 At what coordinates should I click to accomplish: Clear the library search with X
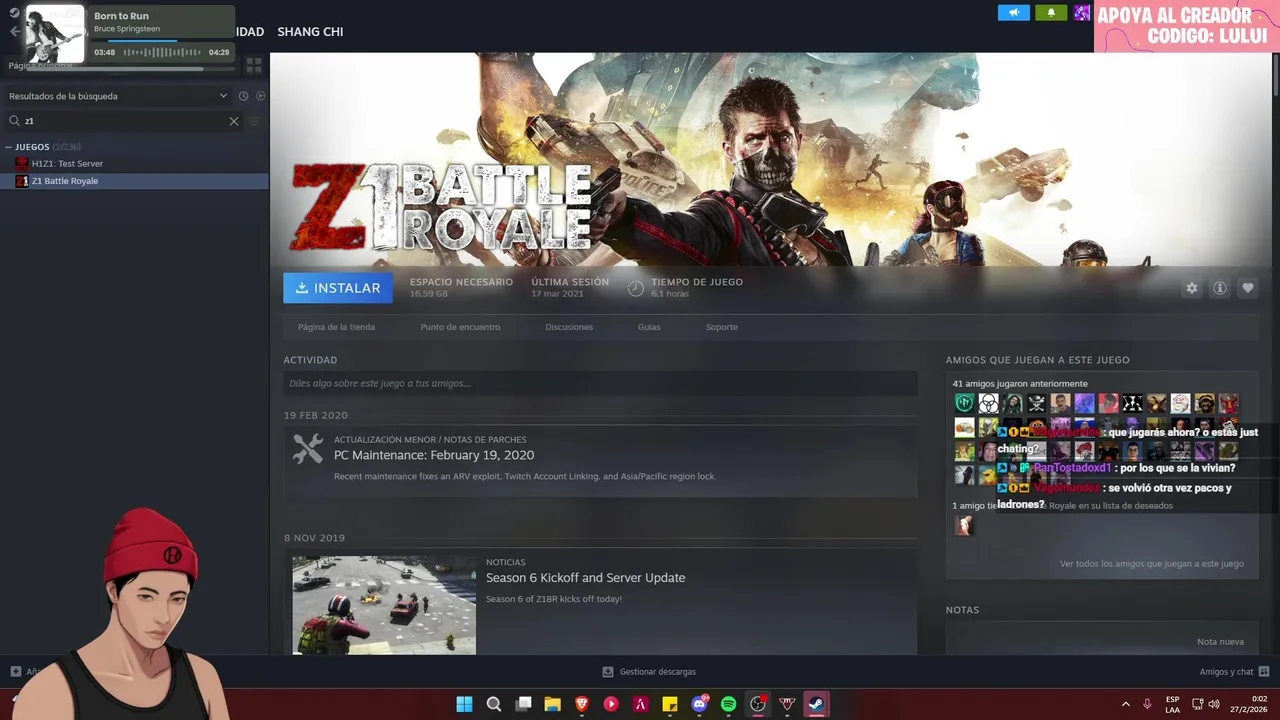(x=234, y=121)
